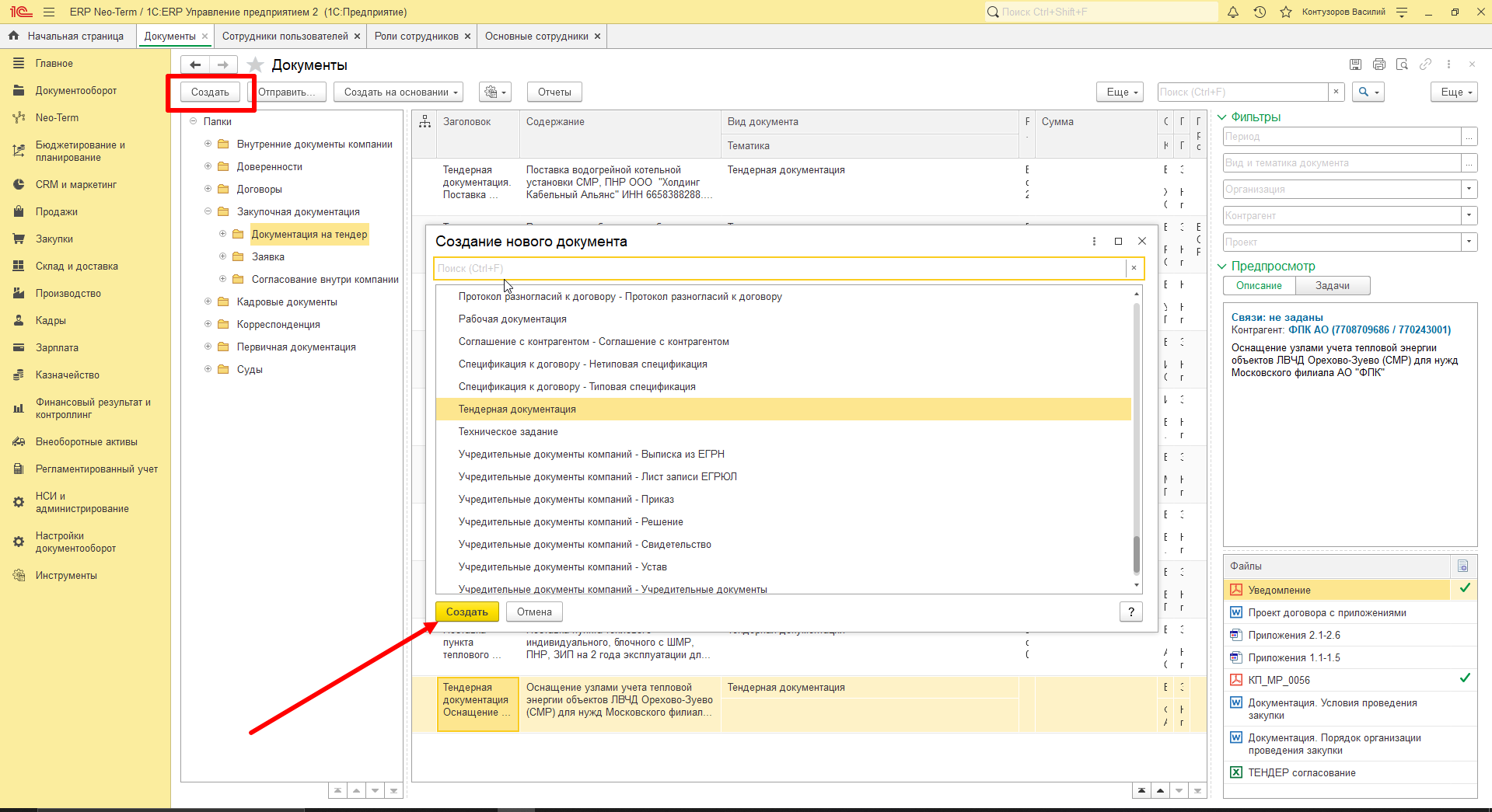Image resolution: width=1492 pixels, height=812 pixels.
Task: Click the save icon at top right
Action: (1355, 64)
